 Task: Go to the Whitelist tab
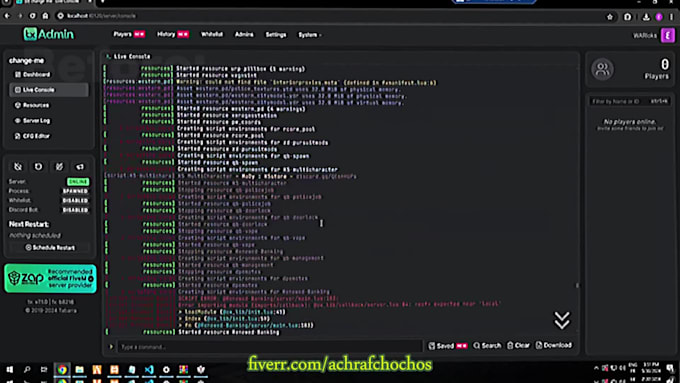click(x=212, y=34)
